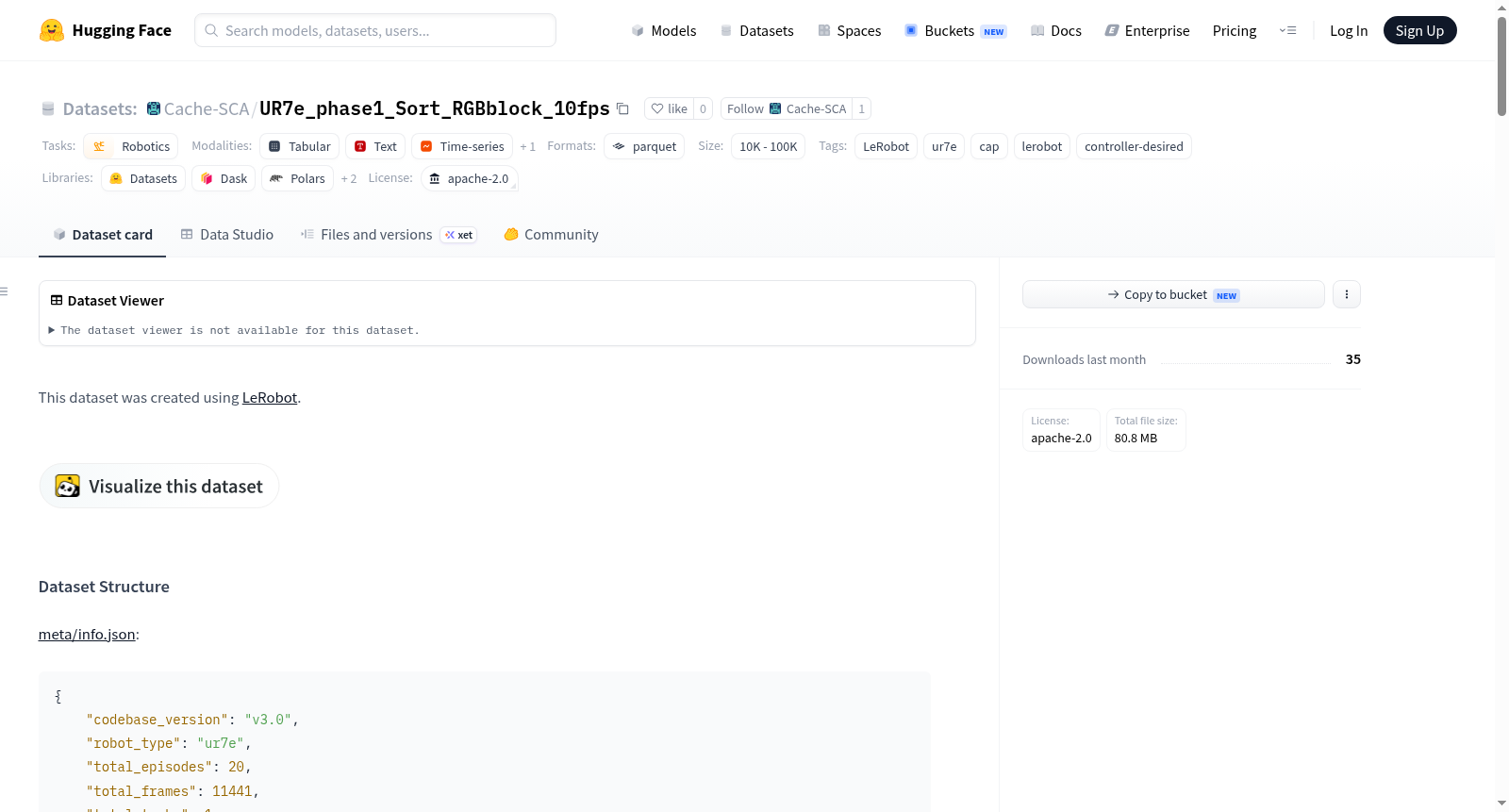The image size is (1509, 812).
Task: Click the ur7e tag
Action: (944, 146)
